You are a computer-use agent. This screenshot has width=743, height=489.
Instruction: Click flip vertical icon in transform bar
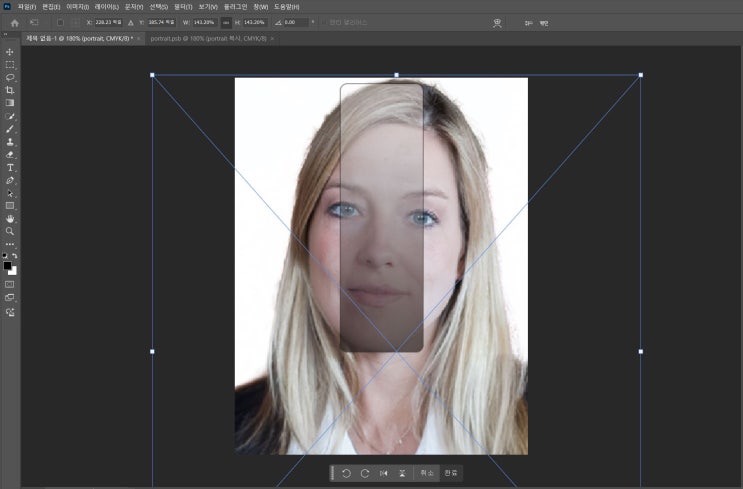click(x=402, y=473)
